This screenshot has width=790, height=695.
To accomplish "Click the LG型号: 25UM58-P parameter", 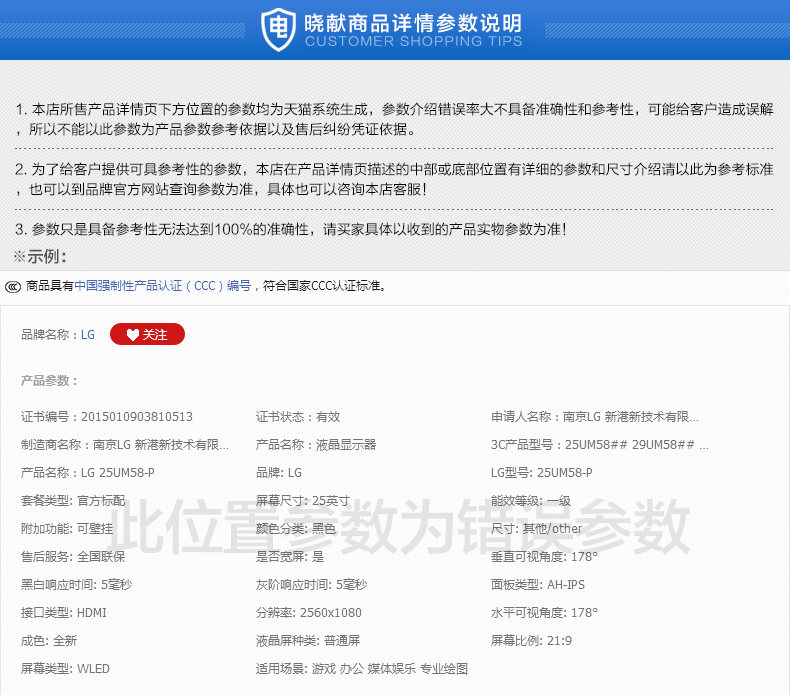I will pos(542,473).
